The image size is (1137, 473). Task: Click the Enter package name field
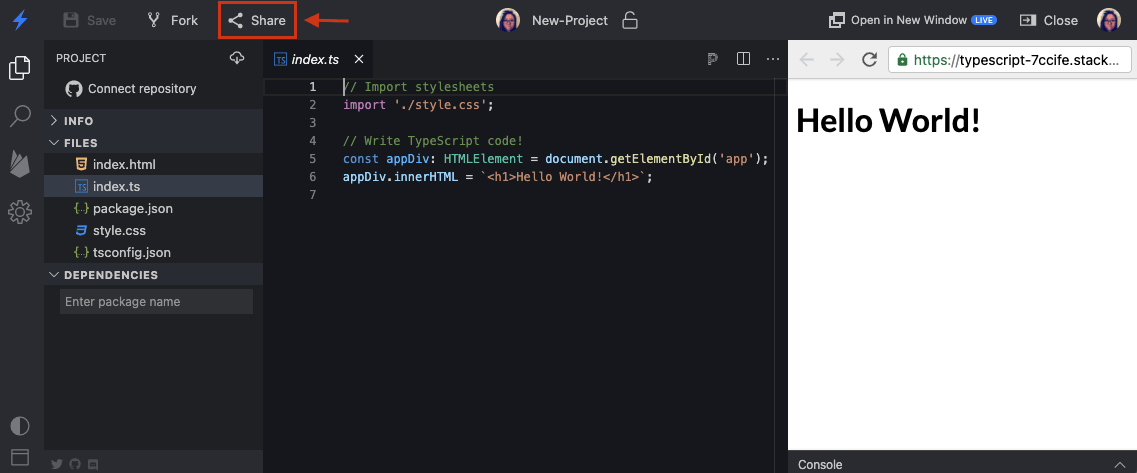pyautogui.click(x=156, y=302)
